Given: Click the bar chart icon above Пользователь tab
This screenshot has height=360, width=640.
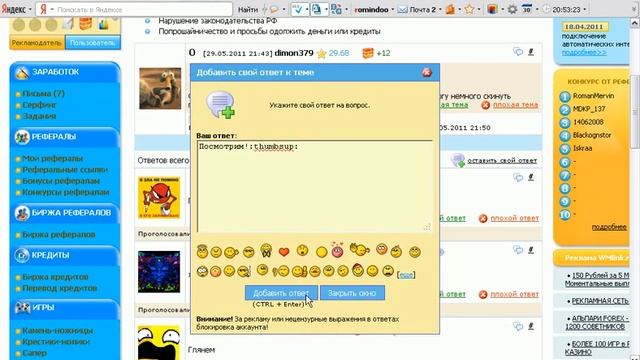Looking at the screenshot, I should pyautogui.click(x=104, y=24).
